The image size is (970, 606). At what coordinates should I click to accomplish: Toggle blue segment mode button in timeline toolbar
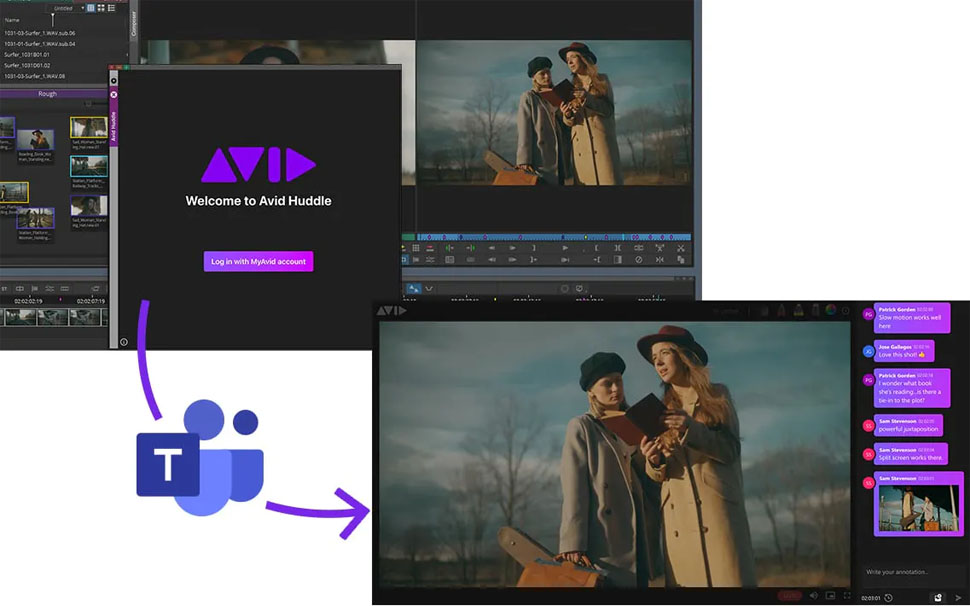pyautogui.click(x=413, y=289)
